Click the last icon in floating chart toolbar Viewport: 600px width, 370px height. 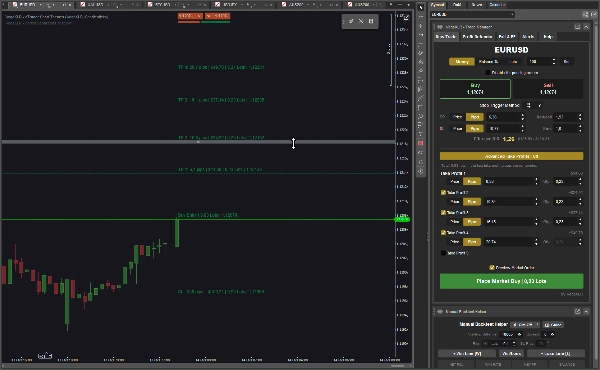(x=371, y=21)
